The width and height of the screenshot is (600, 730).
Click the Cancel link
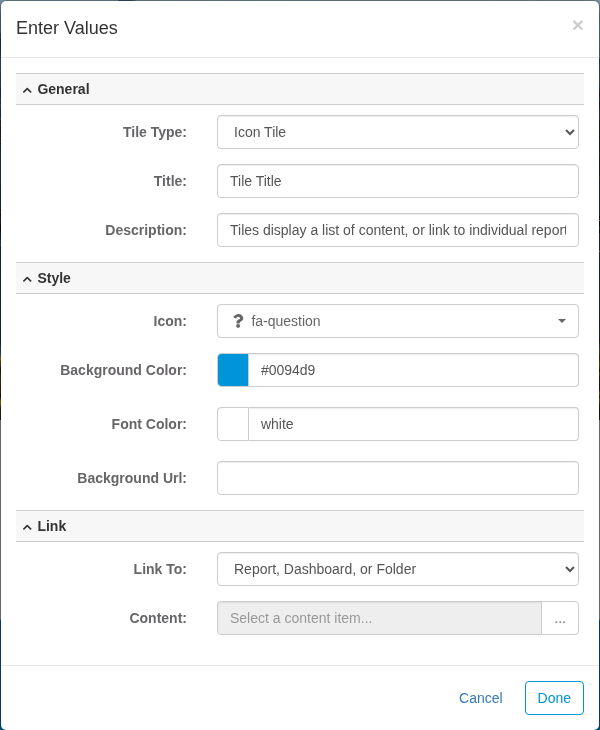click(x=480, y=698)
